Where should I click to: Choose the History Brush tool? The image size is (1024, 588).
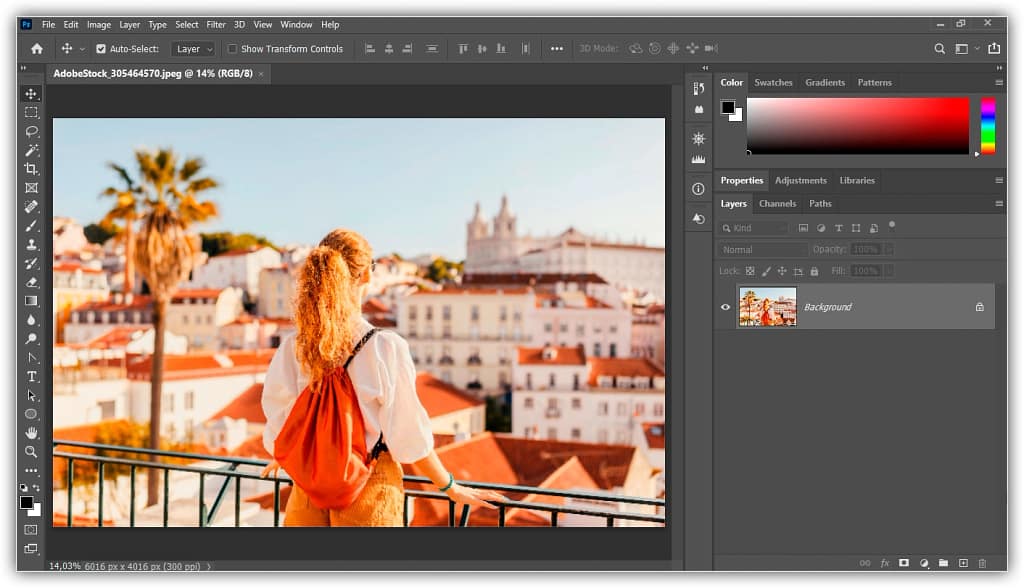point(31,263)
